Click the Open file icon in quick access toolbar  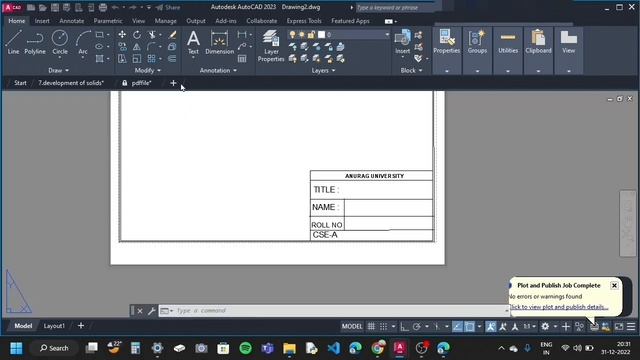[42, 7]
